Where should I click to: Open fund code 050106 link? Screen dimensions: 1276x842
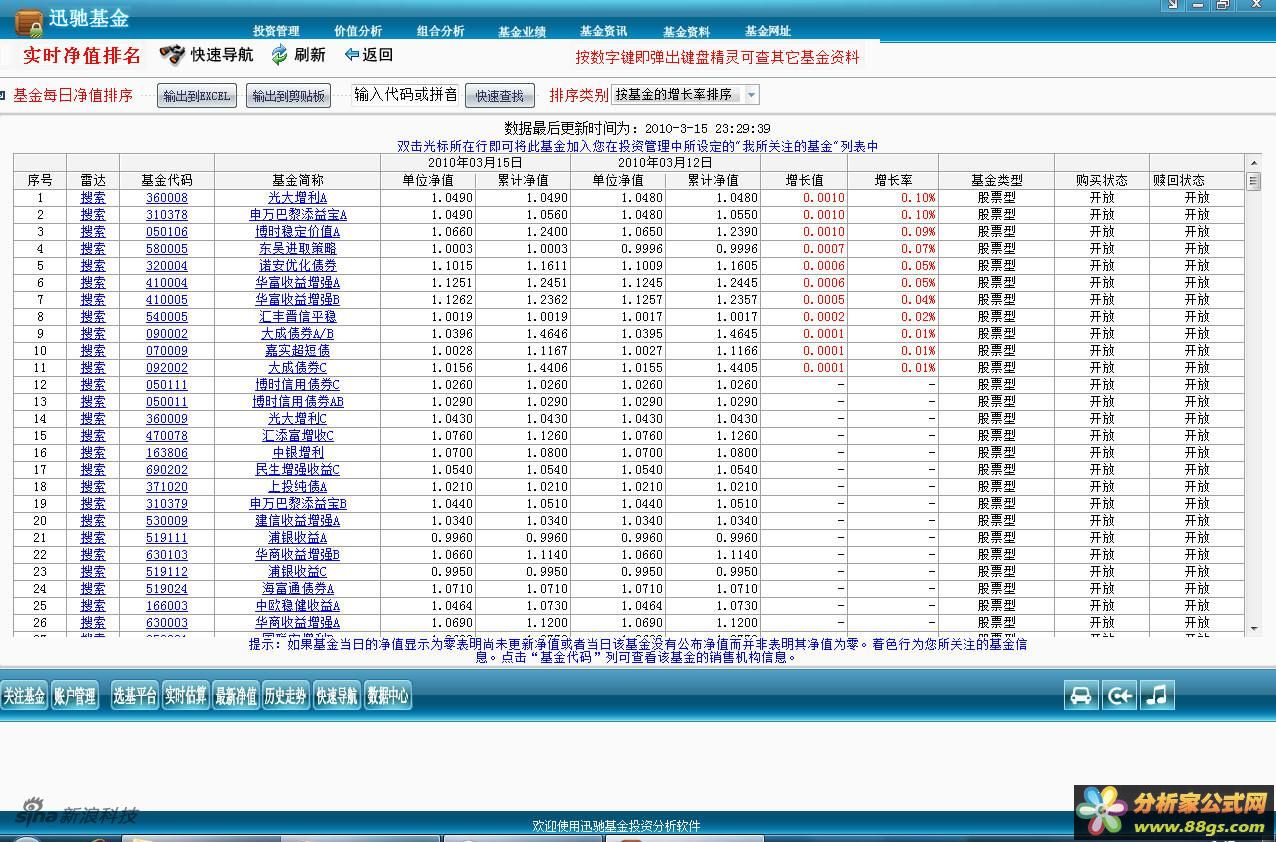coord(167,232)
